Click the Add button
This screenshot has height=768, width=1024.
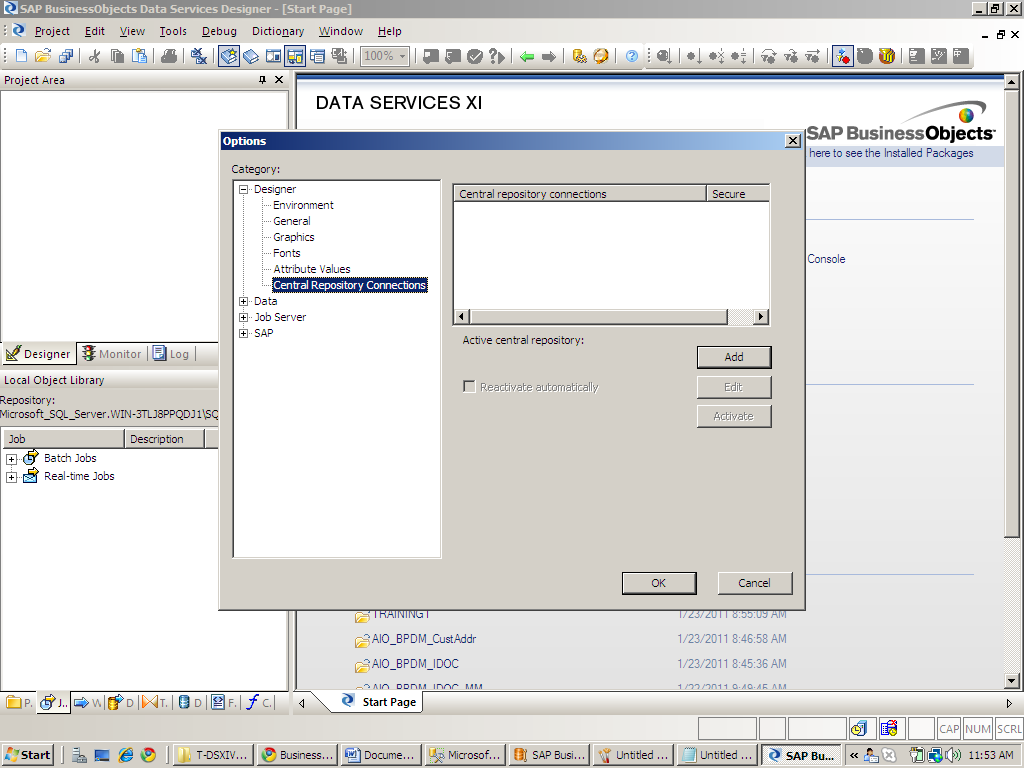coord(734,357)
